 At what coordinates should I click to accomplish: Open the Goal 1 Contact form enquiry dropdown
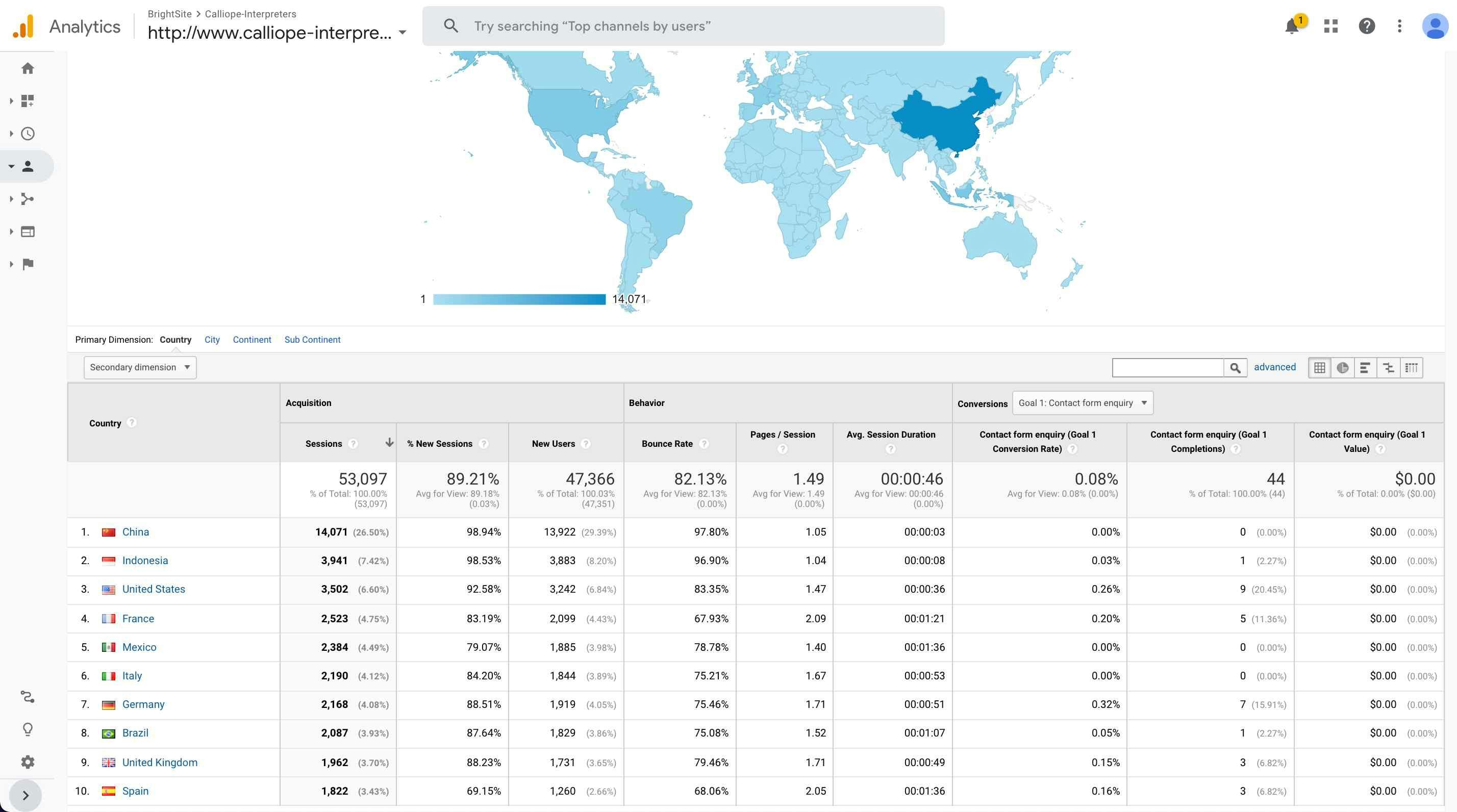[1082, 403]
